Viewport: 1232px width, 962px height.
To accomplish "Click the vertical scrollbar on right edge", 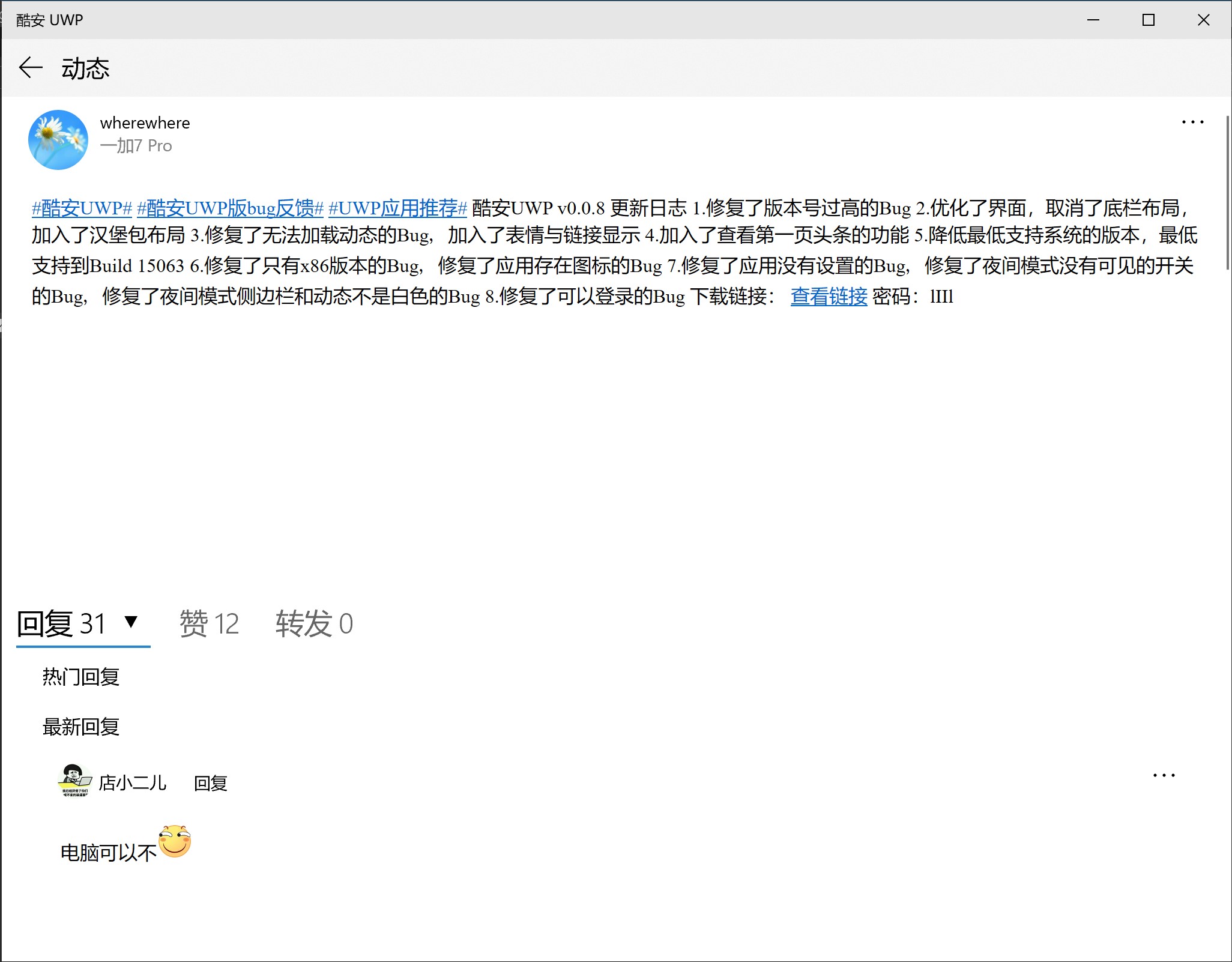I will point(1227,192).
